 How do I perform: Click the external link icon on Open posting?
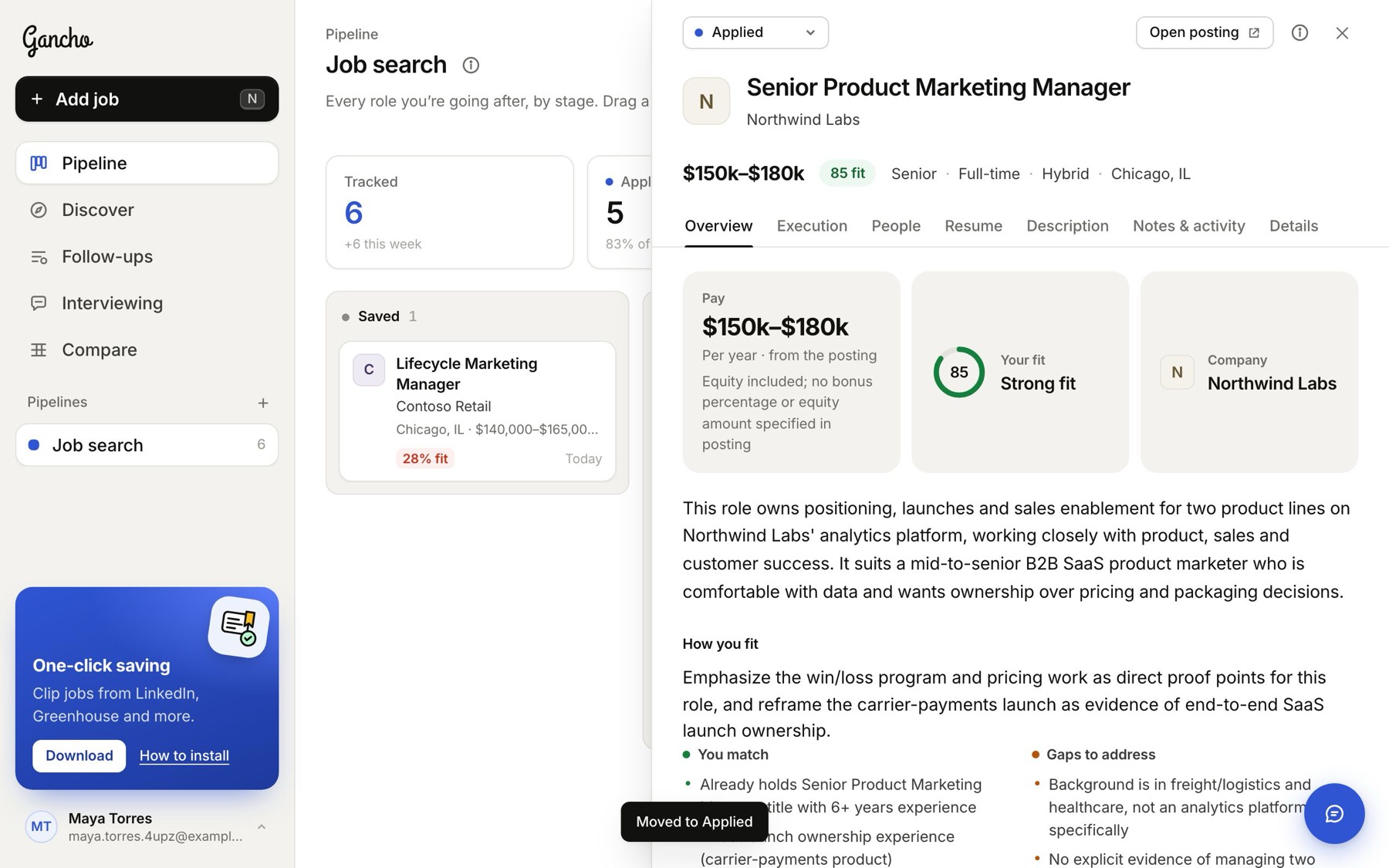(1254, 32)
